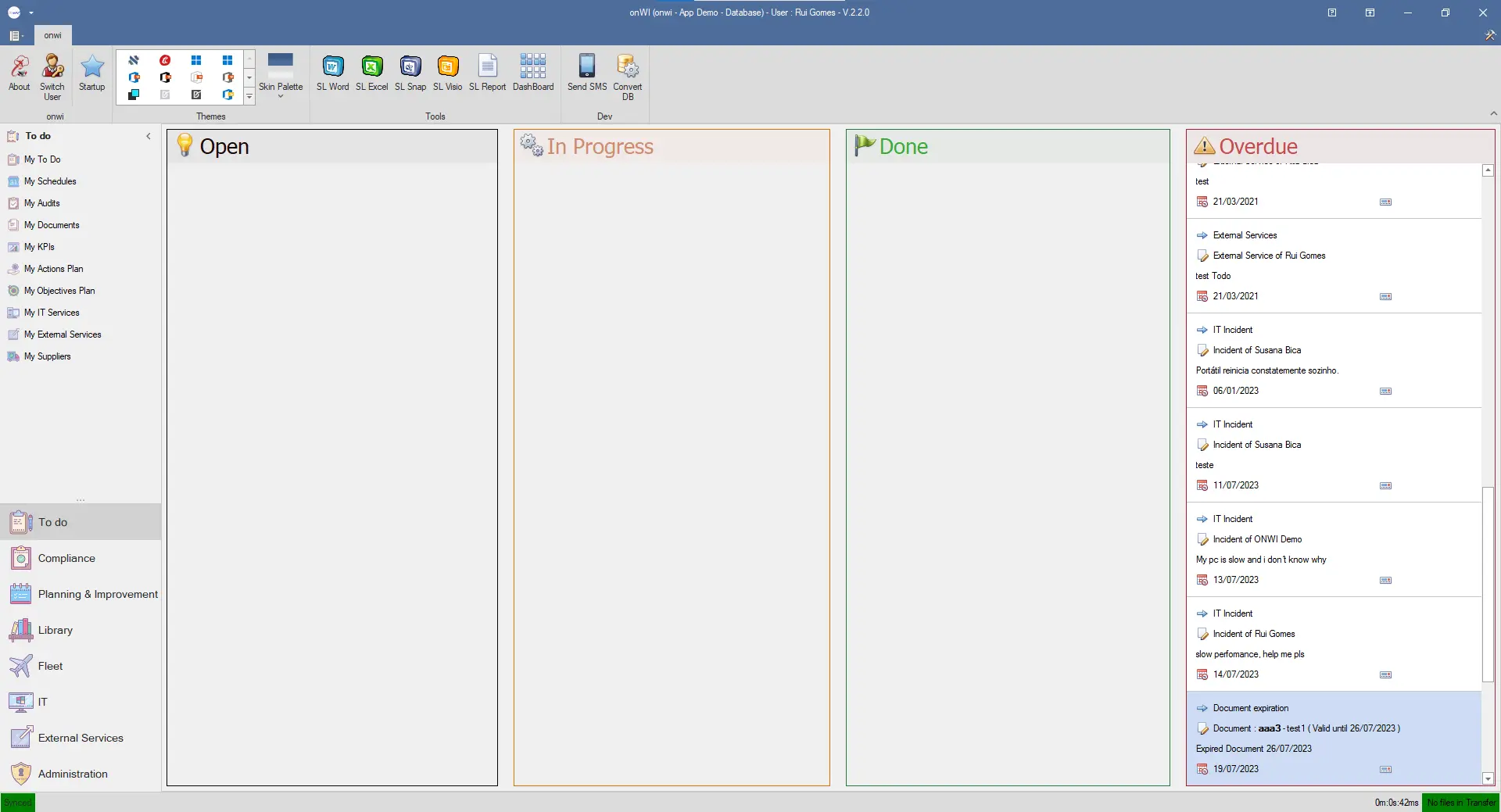Apply the cyan and black squares theme
The width and height of the screenshot is (1501, 812).
[x=134, y=95]
